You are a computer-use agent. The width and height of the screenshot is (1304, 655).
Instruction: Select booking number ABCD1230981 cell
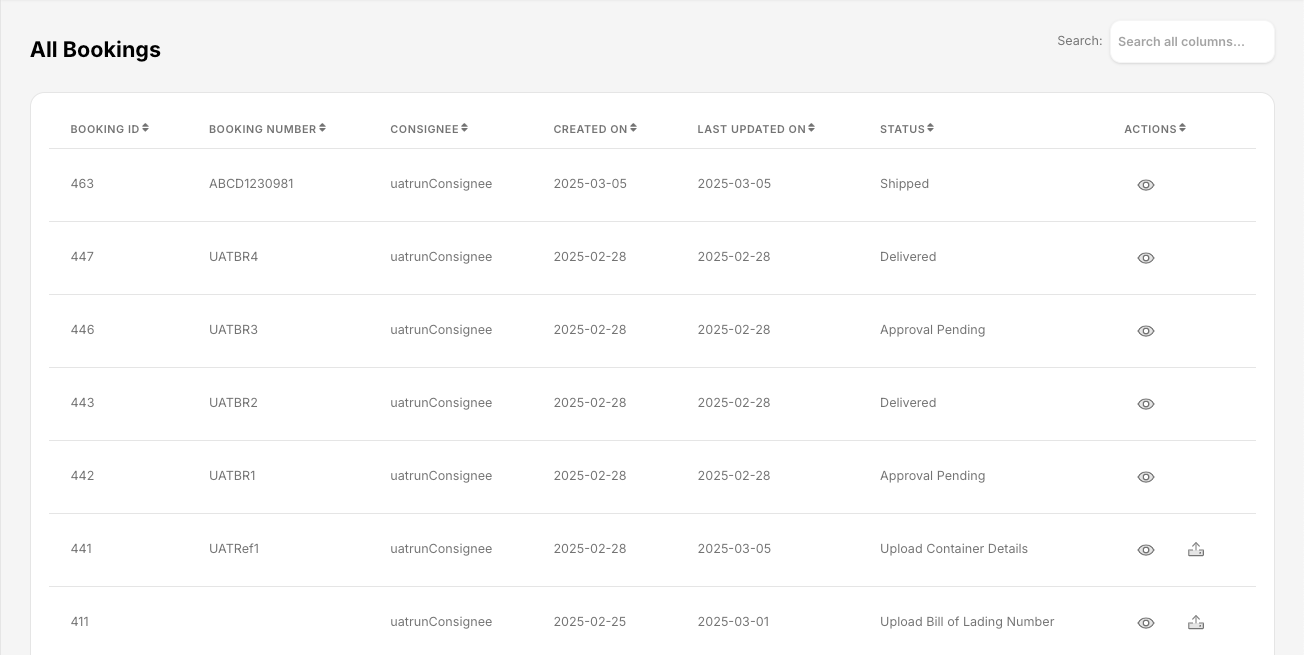[x=251, y=184]
